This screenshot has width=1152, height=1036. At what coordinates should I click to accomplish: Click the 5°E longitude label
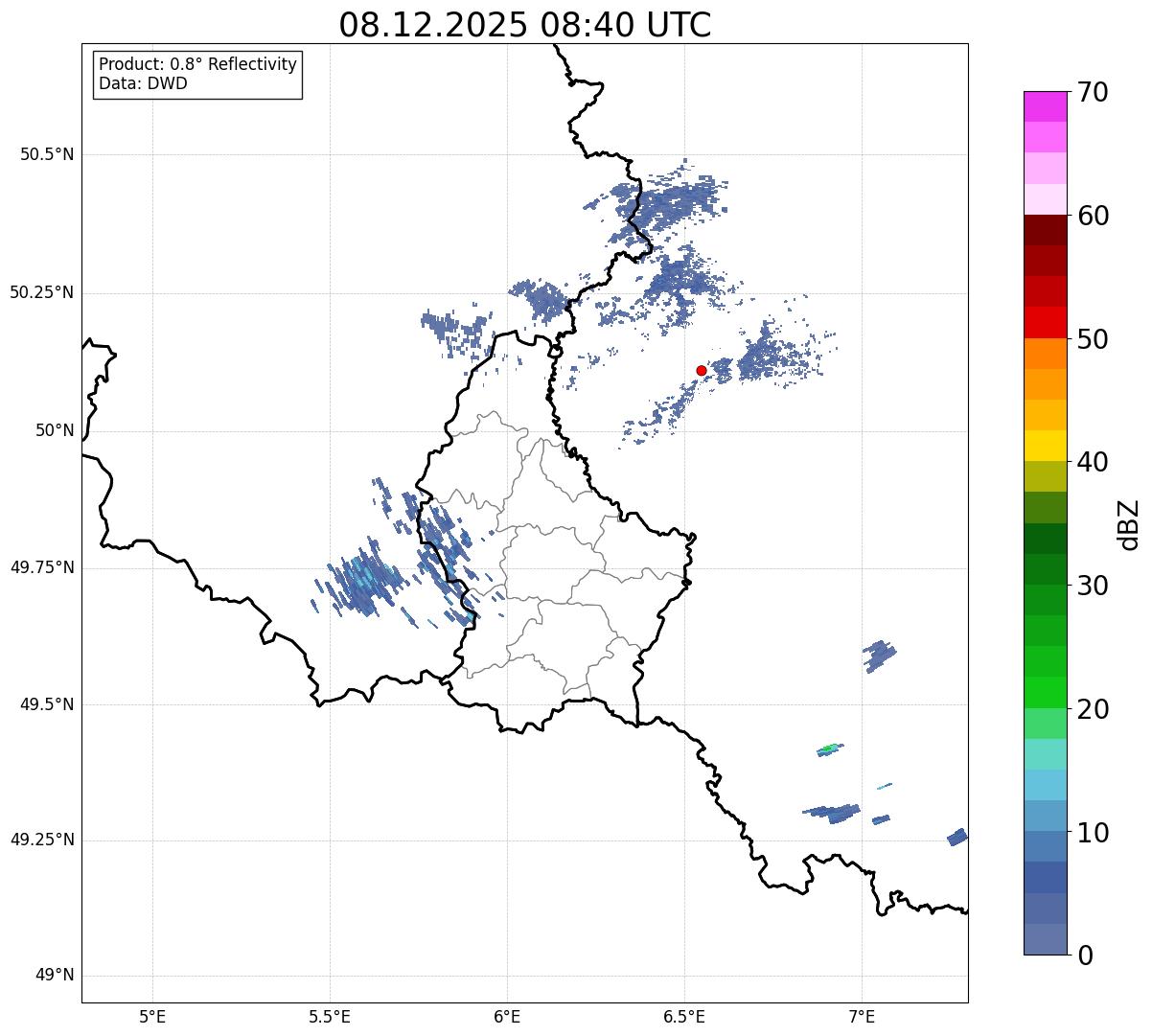pyautogui.click(x=152, y=1016)
